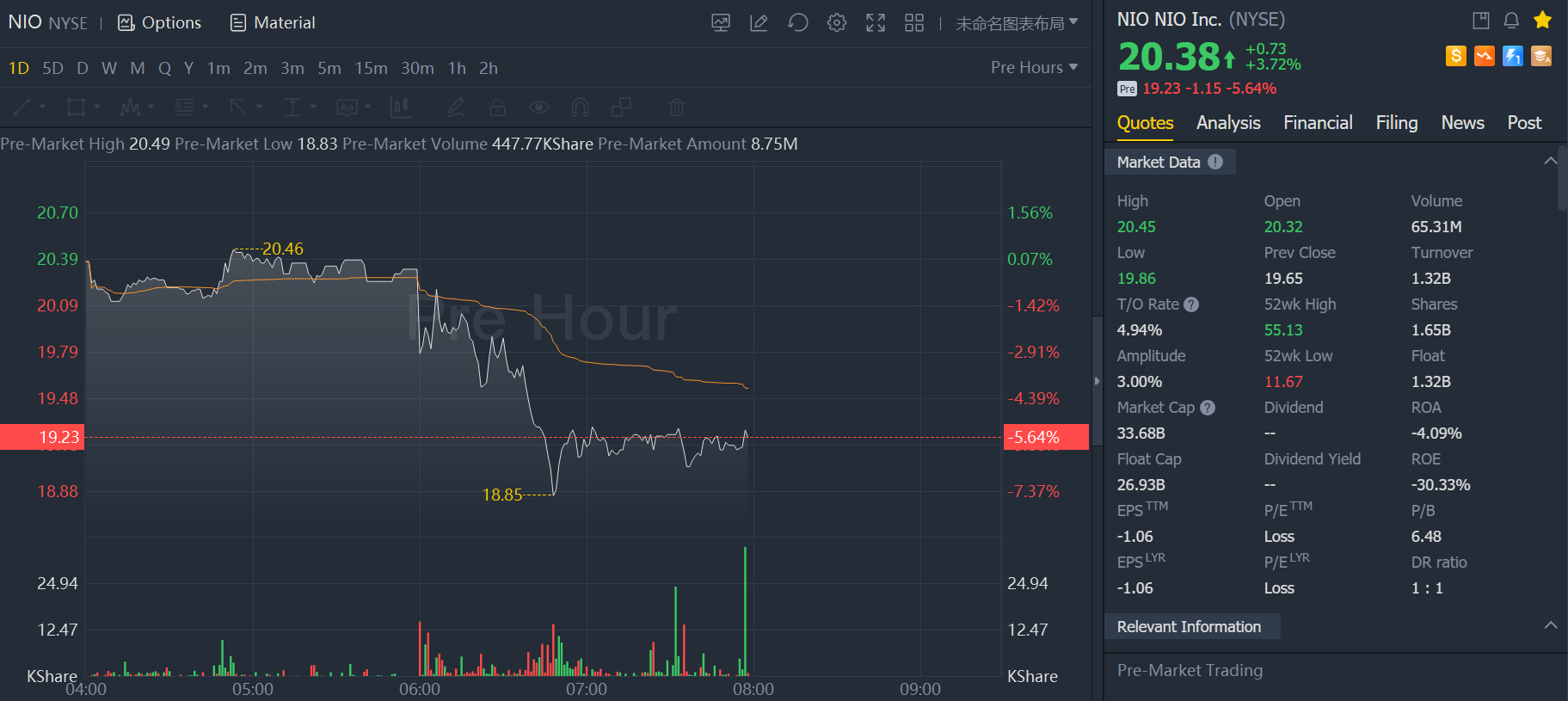Select the arrow annotation tool
This screenshot has height=701, width=1568.
click(x=238, y=107)
